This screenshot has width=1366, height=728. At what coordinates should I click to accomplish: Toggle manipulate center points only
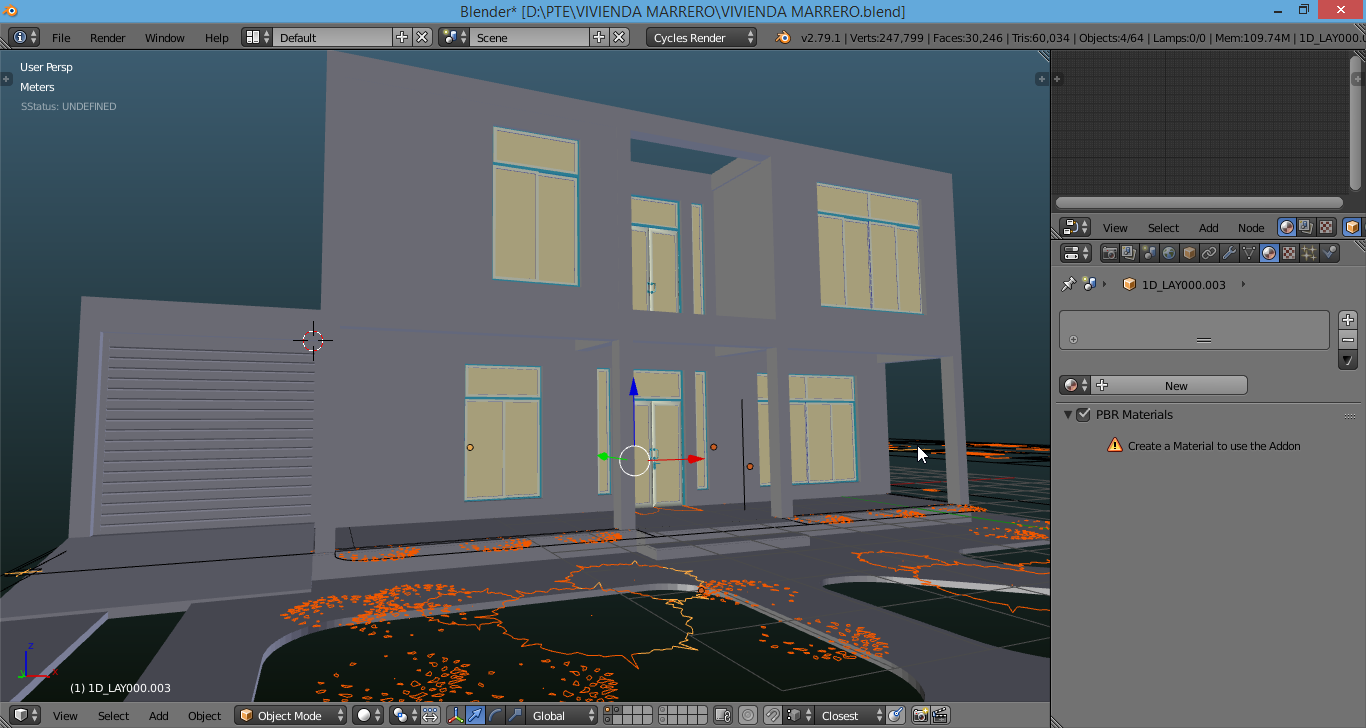click(x=430, y=715)
